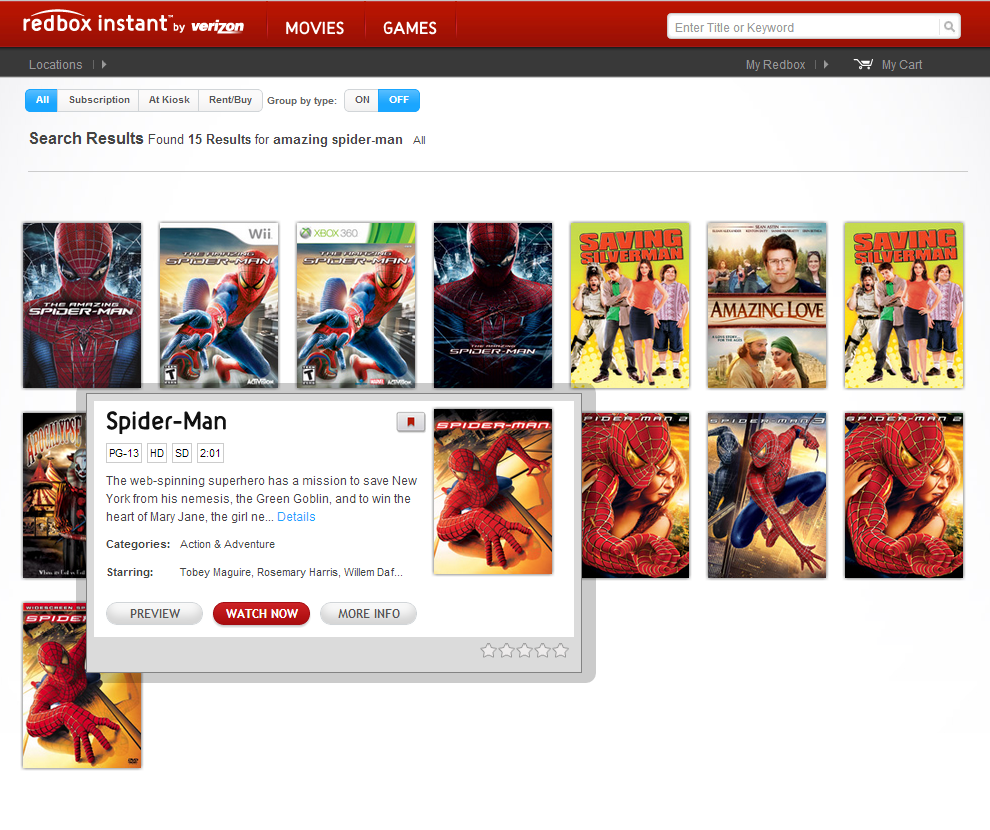This screenshot has width=990, height=830.
Task: Expand the Locations arrow
Action: point(104,64)
